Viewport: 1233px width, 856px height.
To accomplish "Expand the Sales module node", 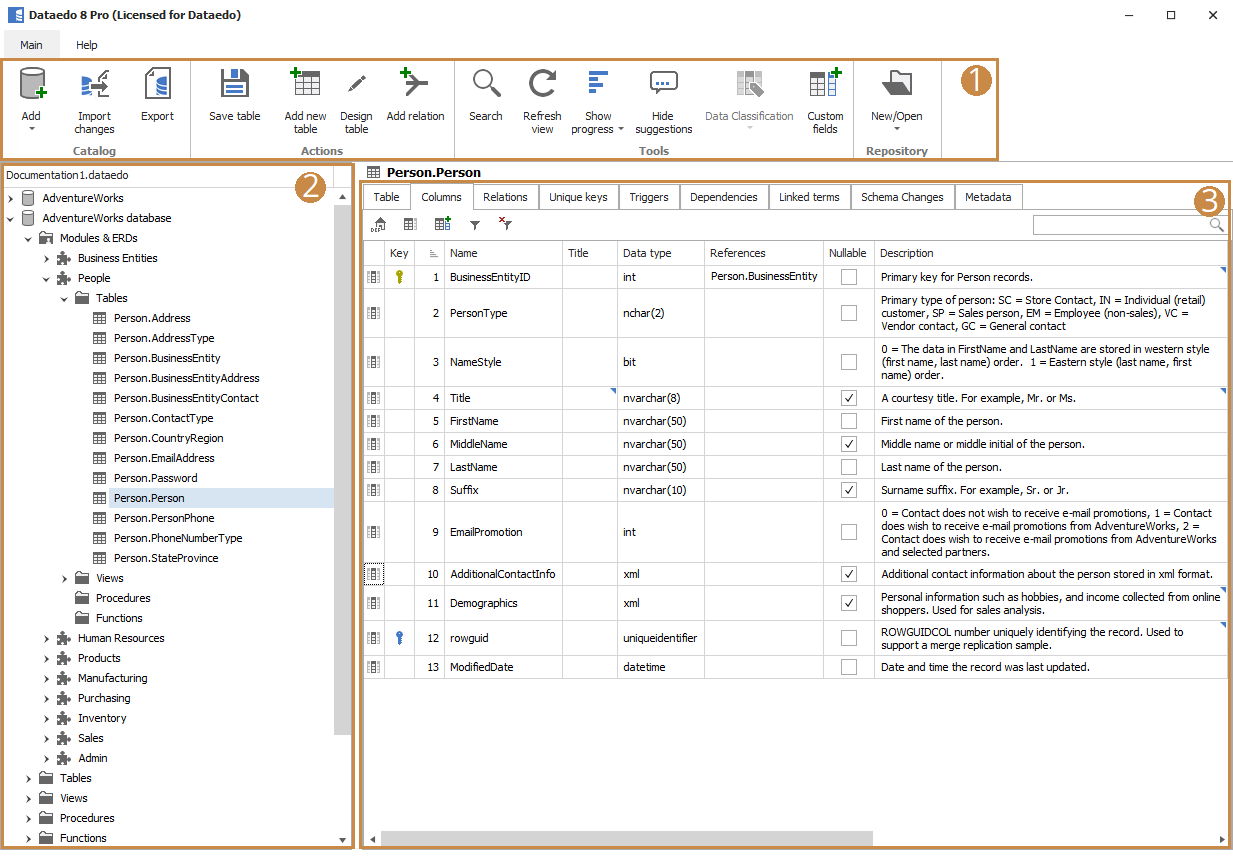I will click(46, 738).
